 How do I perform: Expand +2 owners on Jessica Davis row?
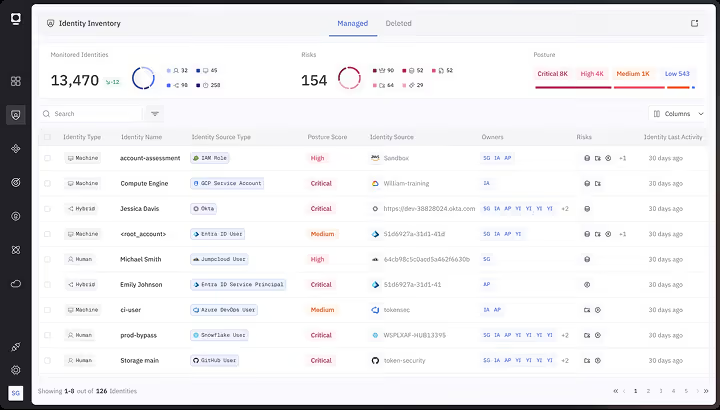tap(565, 209)
